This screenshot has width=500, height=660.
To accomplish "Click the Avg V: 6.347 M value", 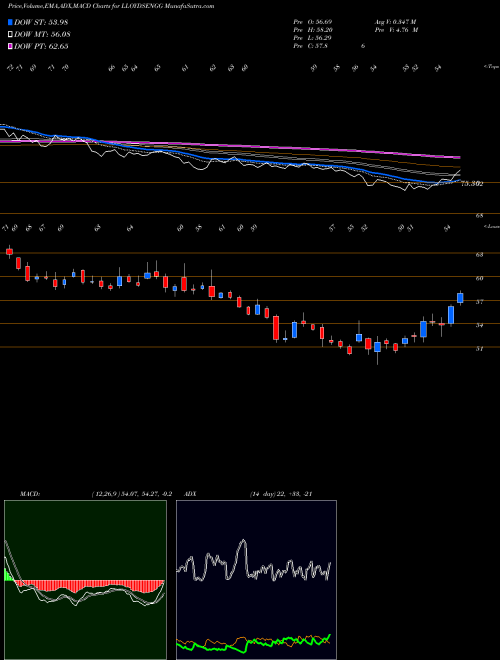I will pos(395,22).
